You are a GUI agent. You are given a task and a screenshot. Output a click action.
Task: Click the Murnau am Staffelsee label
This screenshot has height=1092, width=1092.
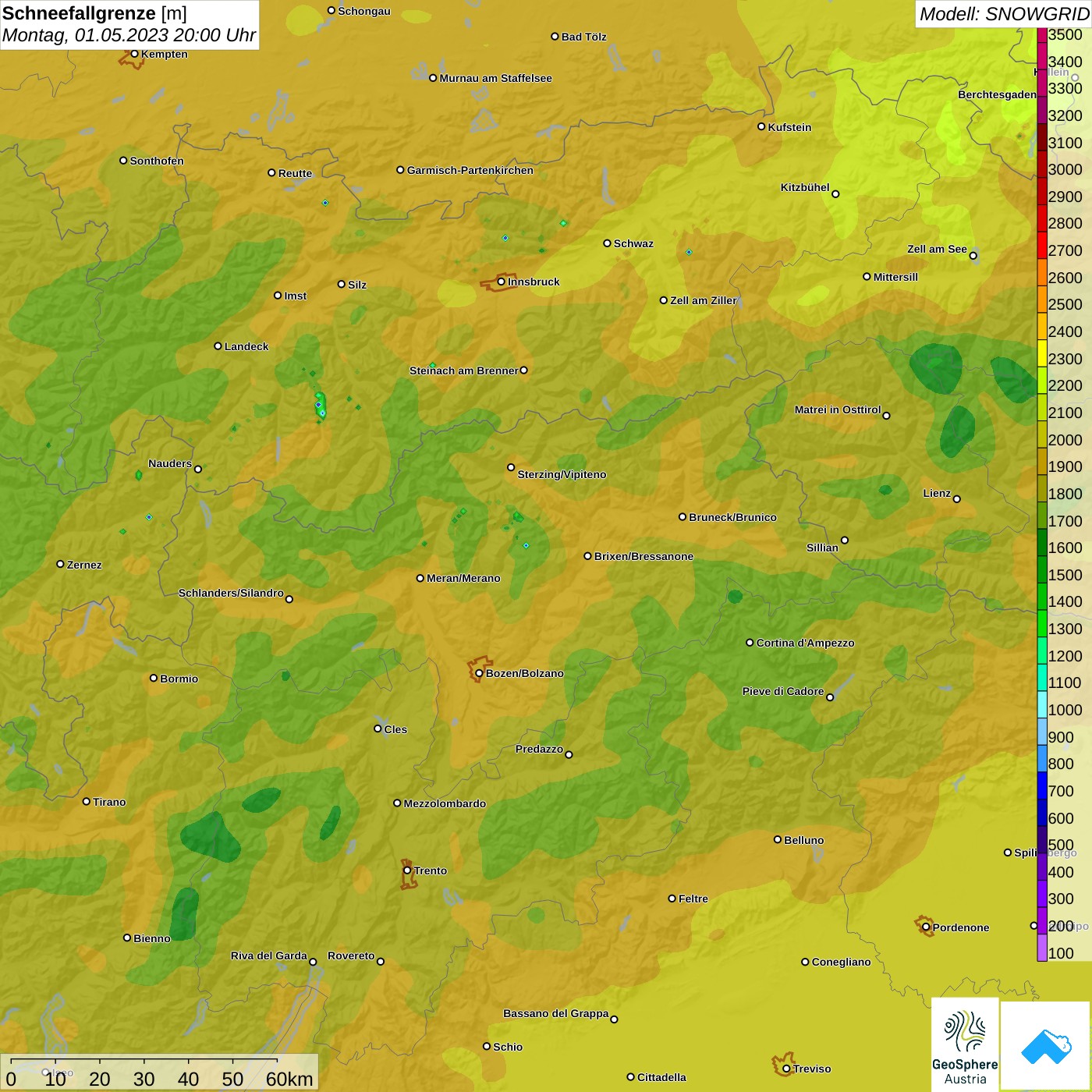495,78
